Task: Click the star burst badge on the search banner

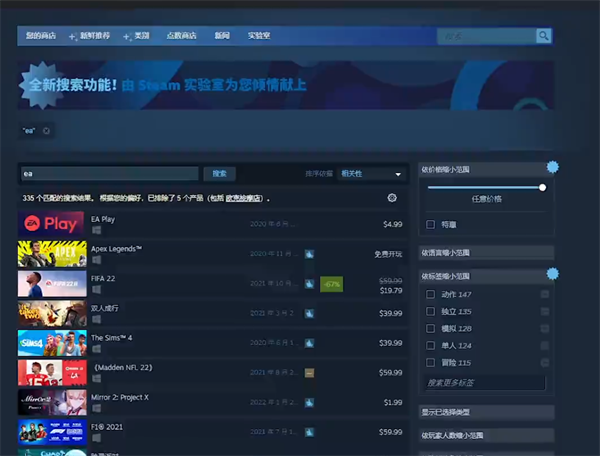Action: point(42,85)
